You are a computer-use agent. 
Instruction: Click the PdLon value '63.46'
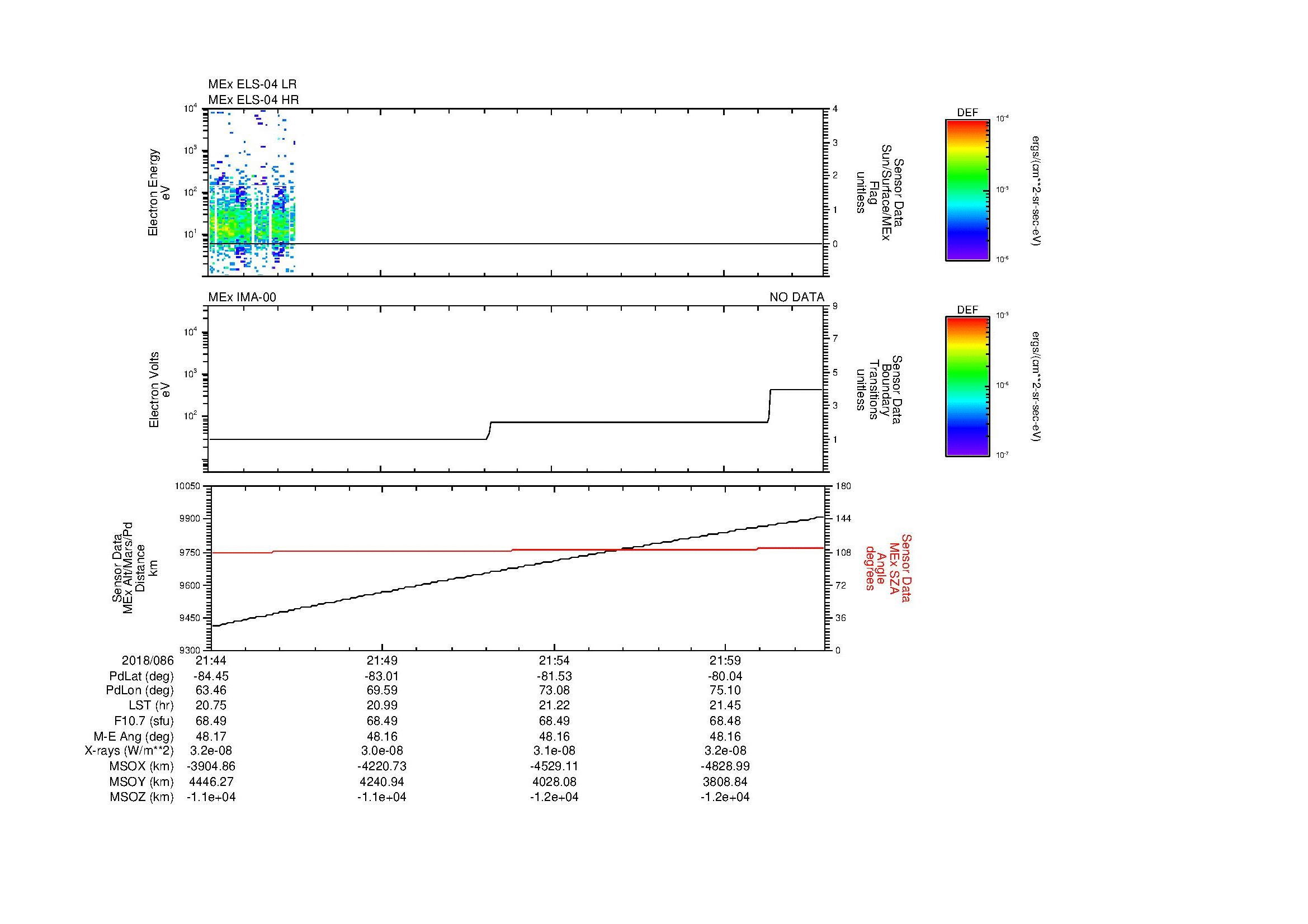(211, 690)
